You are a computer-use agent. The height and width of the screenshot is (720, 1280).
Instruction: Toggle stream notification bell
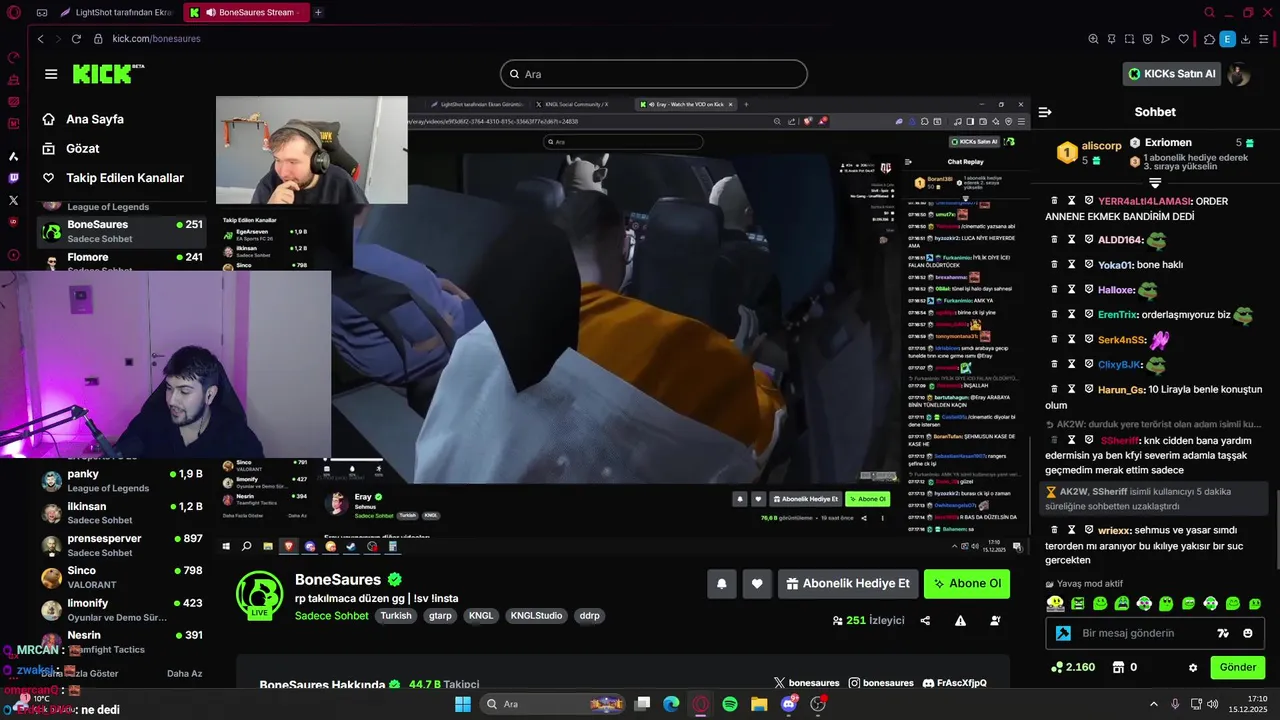[x=721, y=584]
